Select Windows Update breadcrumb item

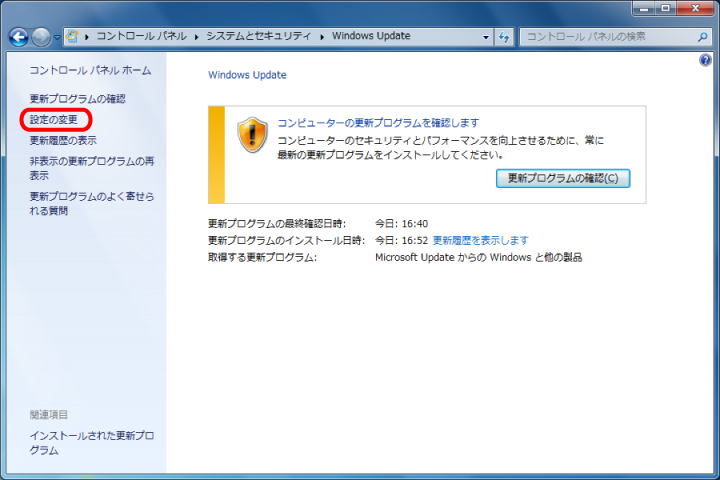click(371, 36)
